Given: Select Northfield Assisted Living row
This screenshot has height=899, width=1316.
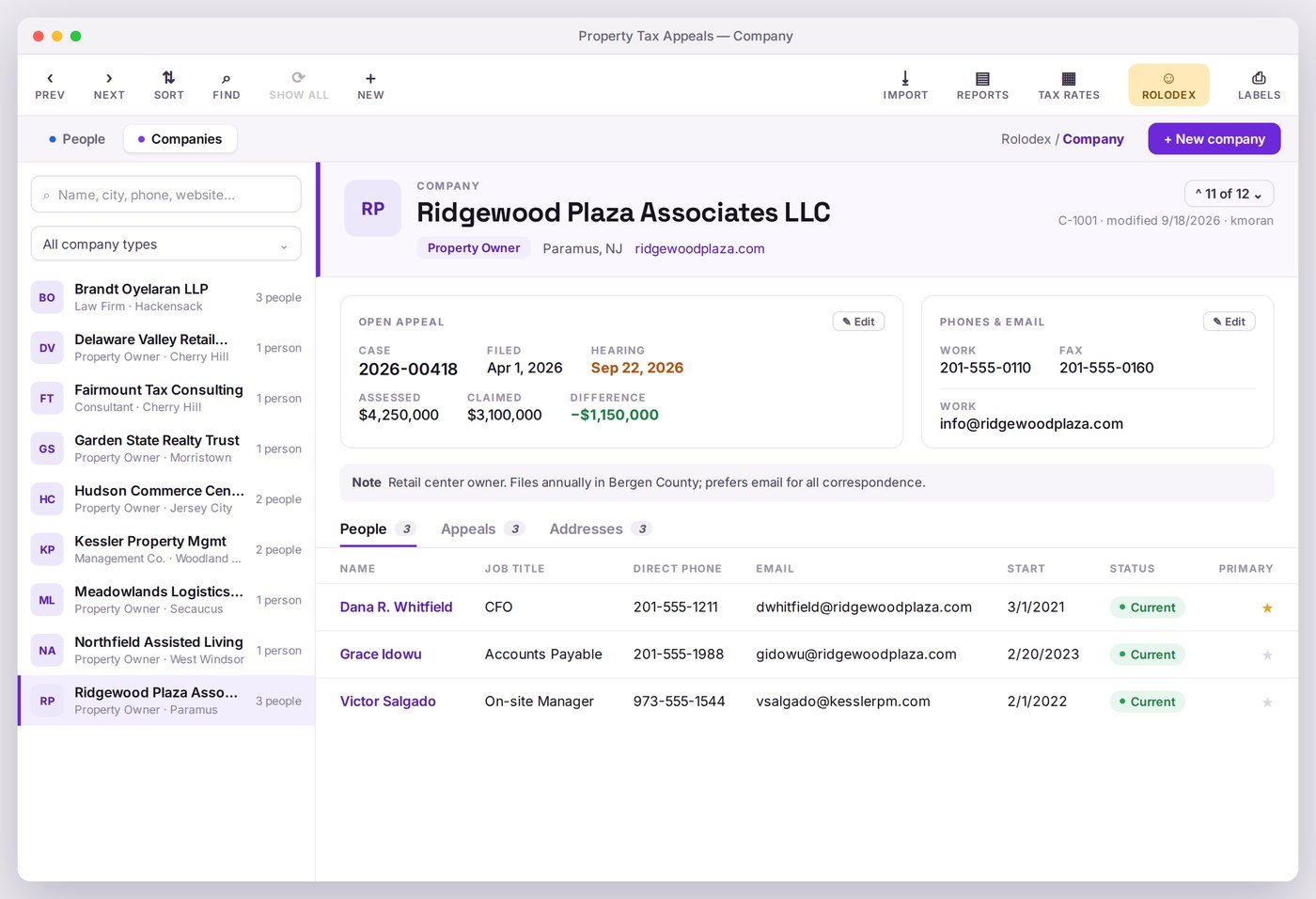Looking at the screenshot, I should point(166,651).
